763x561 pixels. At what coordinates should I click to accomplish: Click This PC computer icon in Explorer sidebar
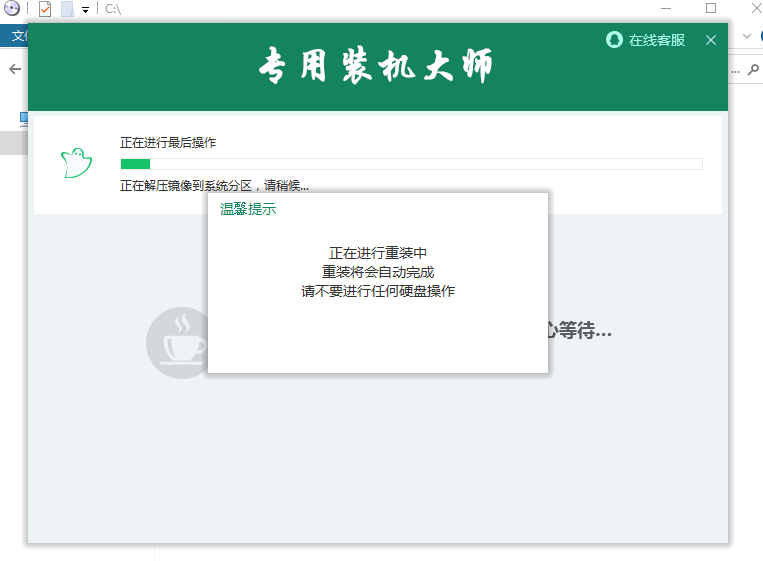(x=24, y=119)
